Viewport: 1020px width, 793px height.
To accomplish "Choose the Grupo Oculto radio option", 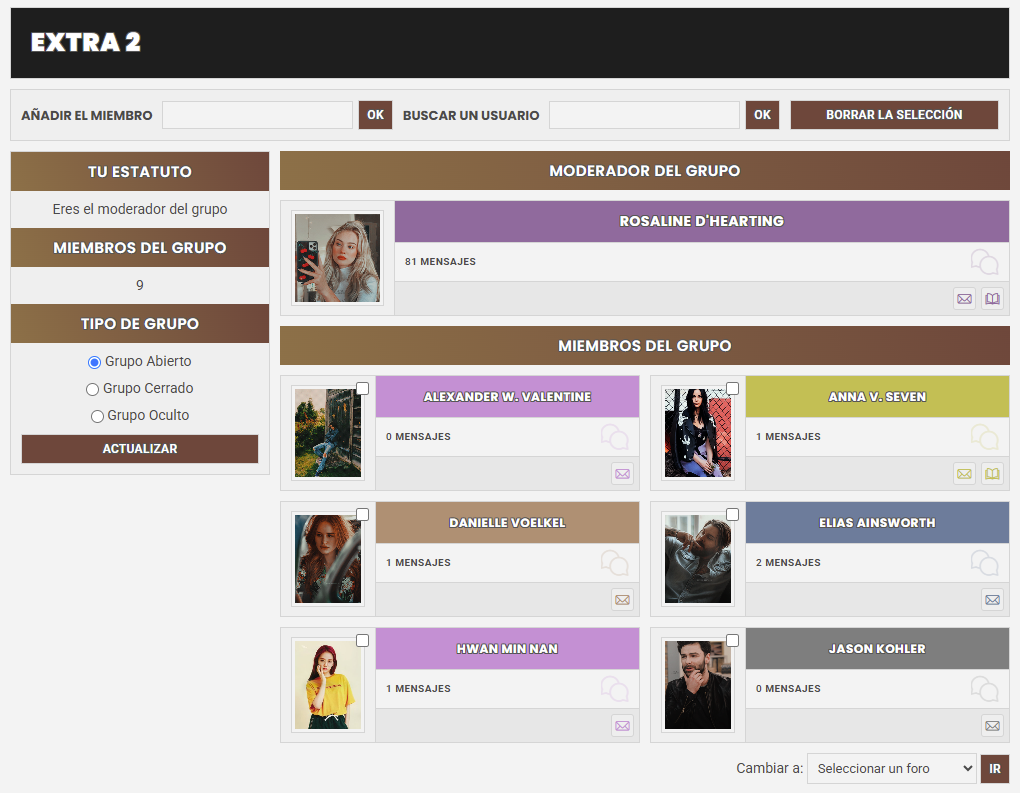I will tap(97, 416).
